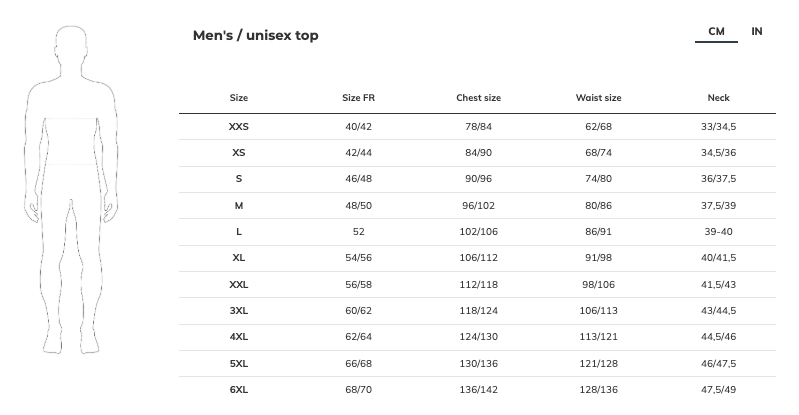Switch units to the CM tab

[716, 32]
